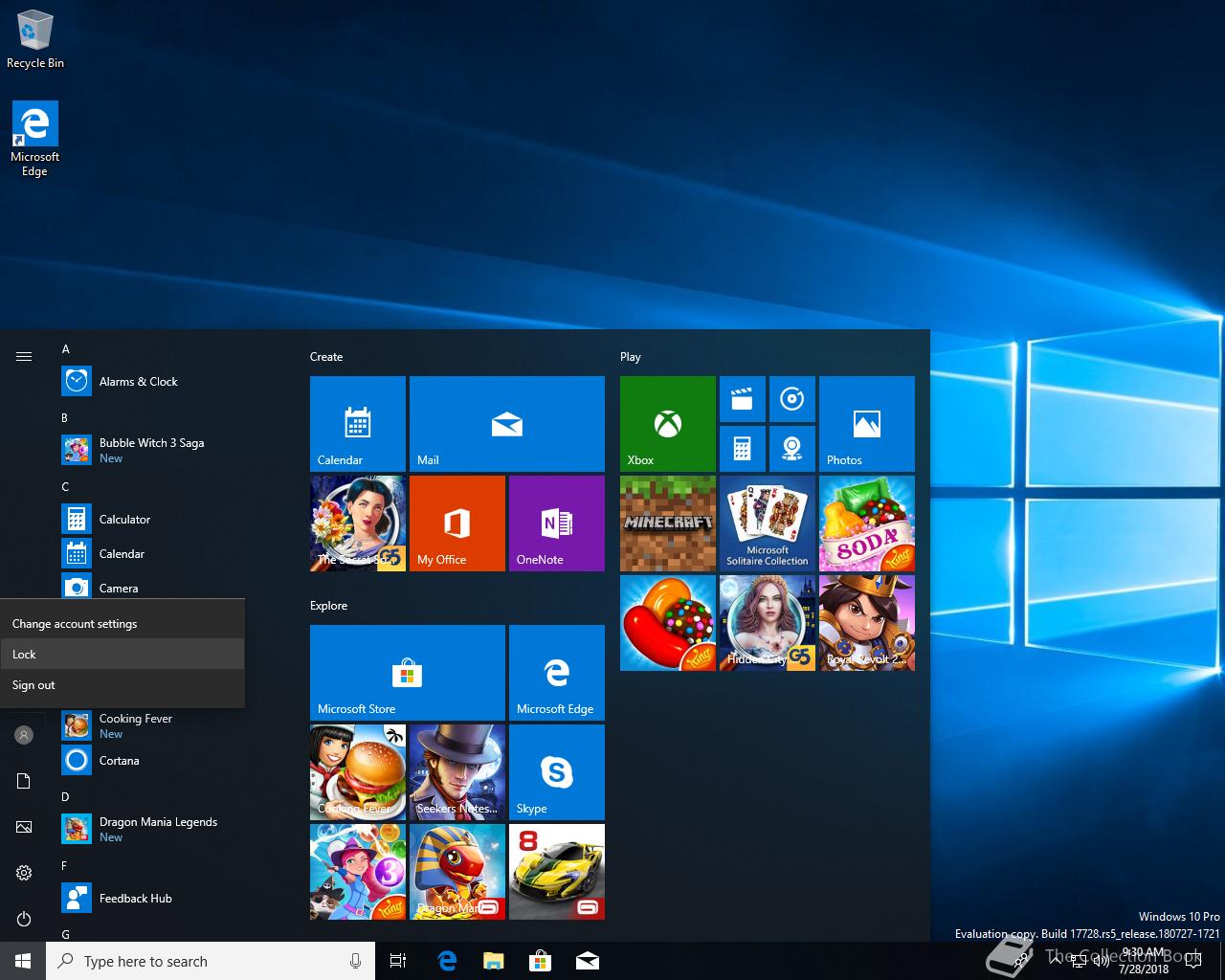Click the Play group heading
The width and height of the screenshot is (1225, 980).
click(631, 357)
